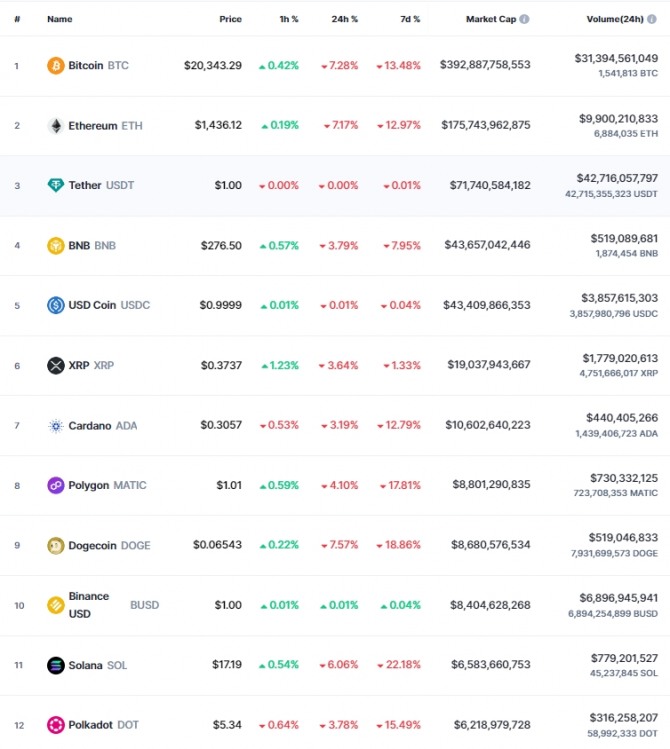Click the Ethereum diamond logo icon
The height and width of the screenshot is (749, 670).
point(56,126)
